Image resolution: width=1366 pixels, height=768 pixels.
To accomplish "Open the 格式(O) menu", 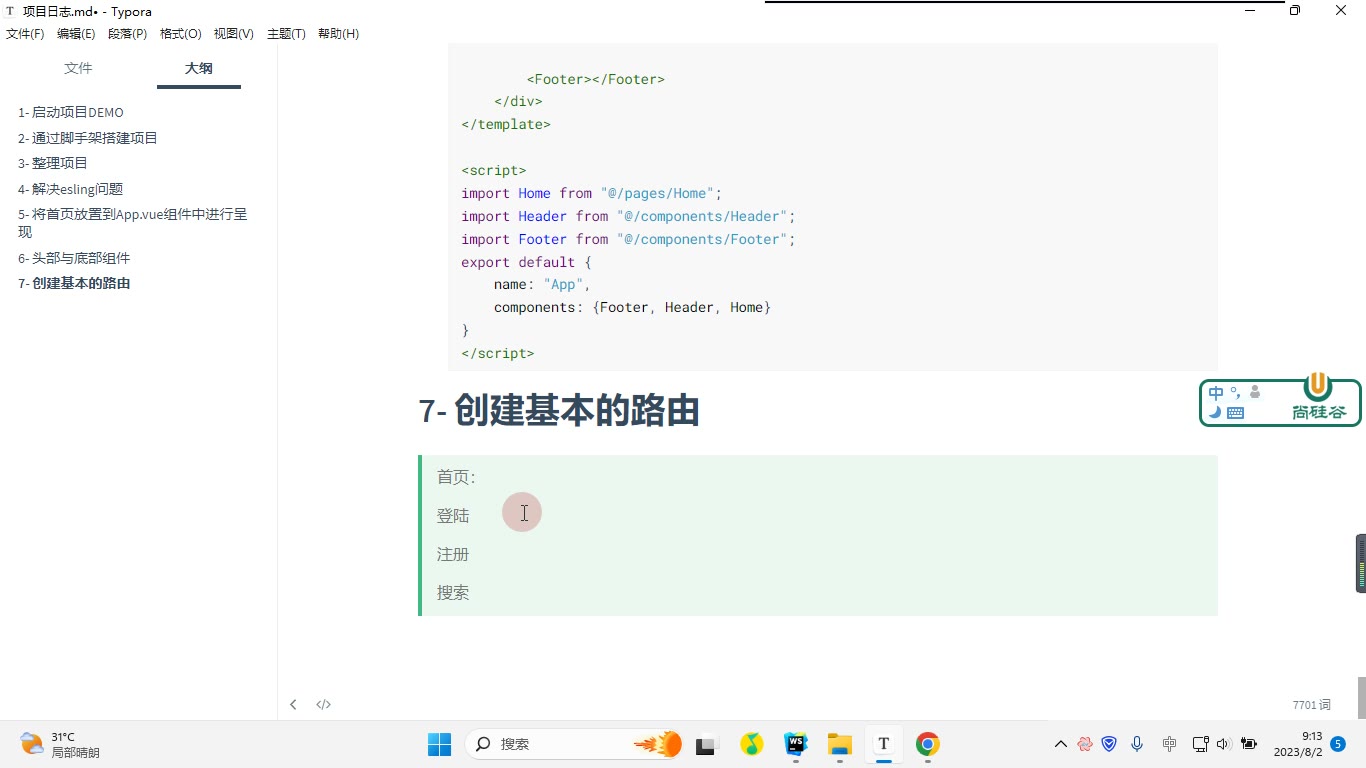I will (x=180, y=34).
